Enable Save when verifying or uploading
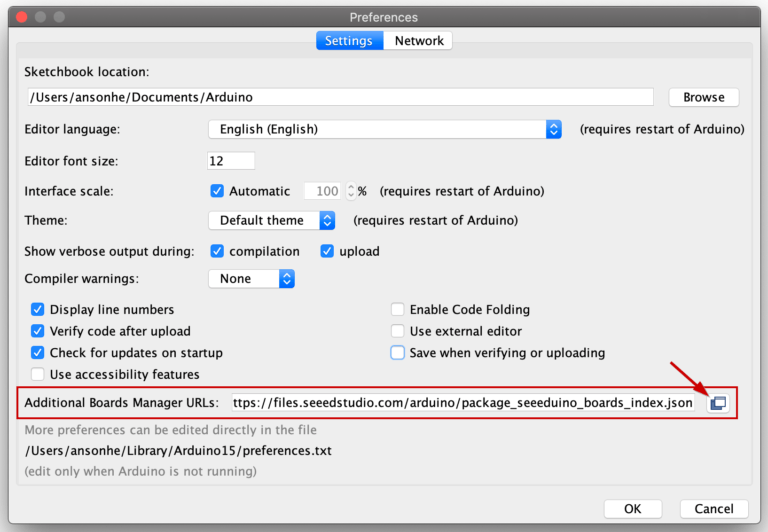768x532 pixels. [x=398, y=353]
